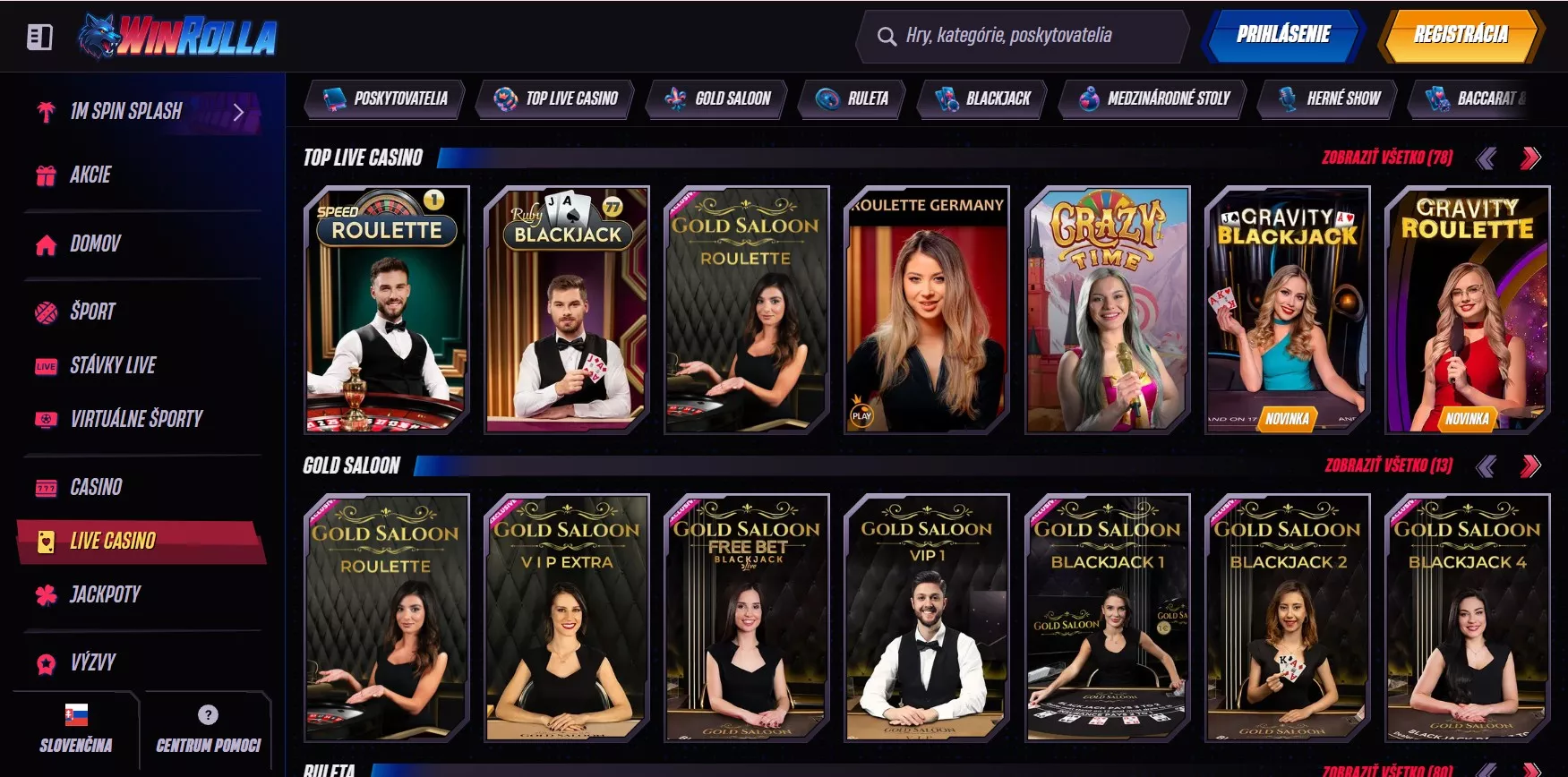Screen dimensions: 1568x777
Task: Select the Ruleta category tab
Action: 852,98
